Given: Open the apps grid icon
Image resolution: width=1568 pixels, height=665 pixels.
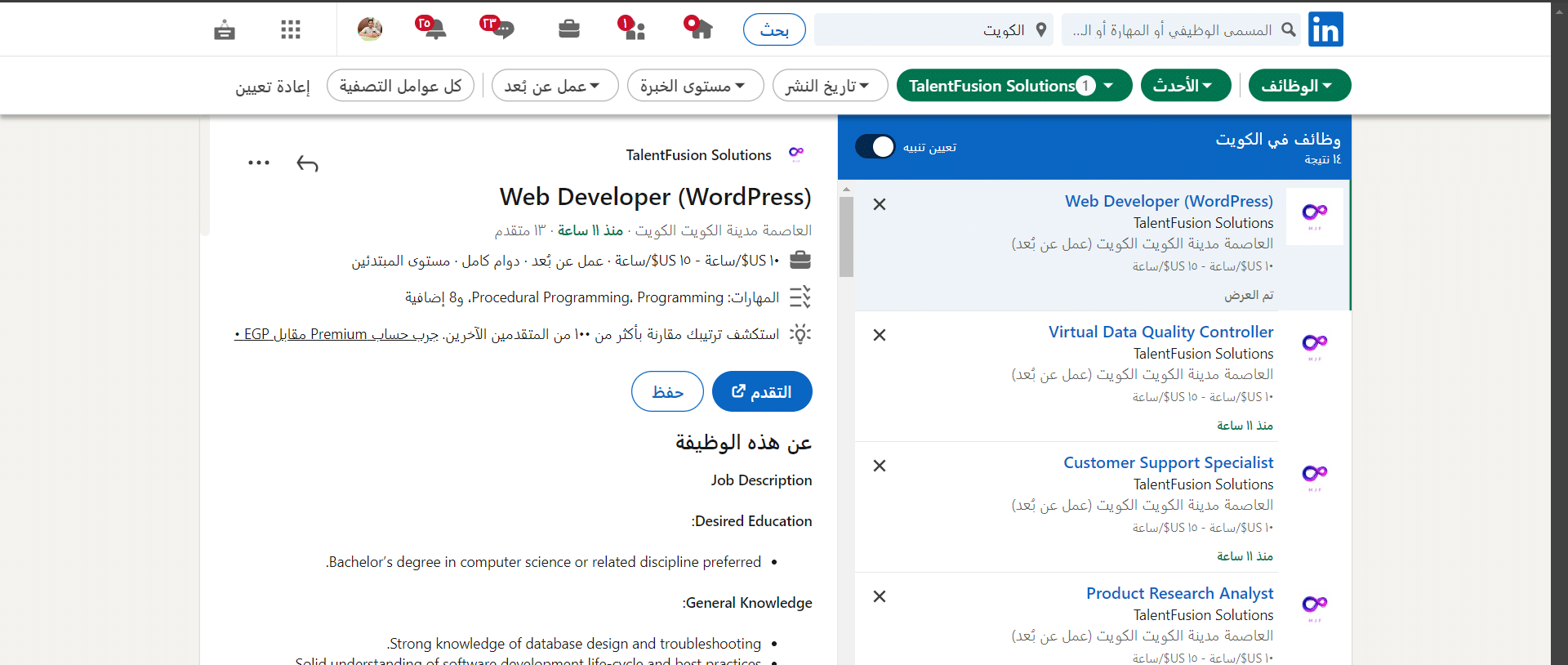Looking at the screenshot, I should (x=291, y=29).
